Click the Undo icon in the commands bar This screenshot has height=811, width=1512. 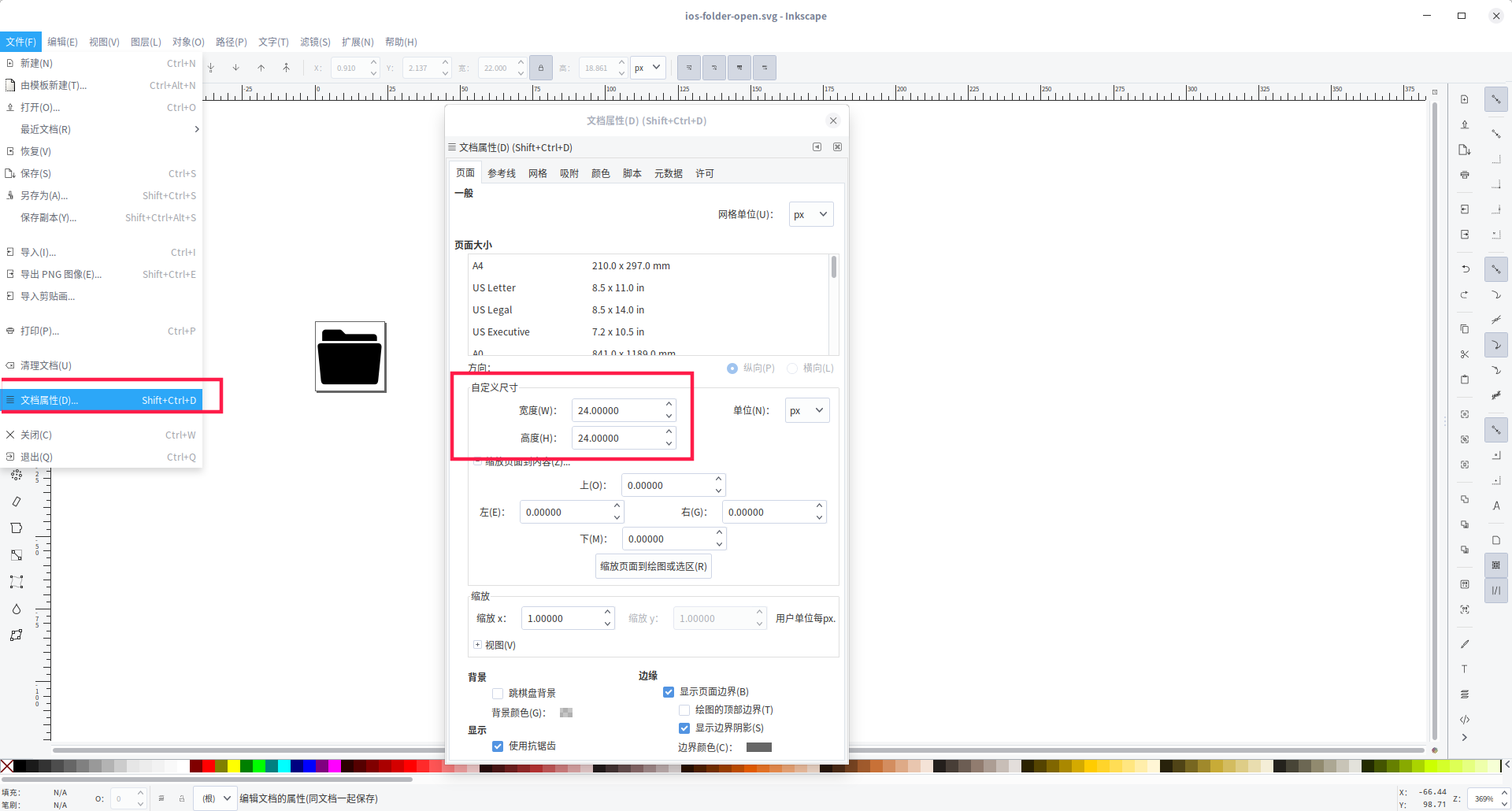pos(1465,269)
